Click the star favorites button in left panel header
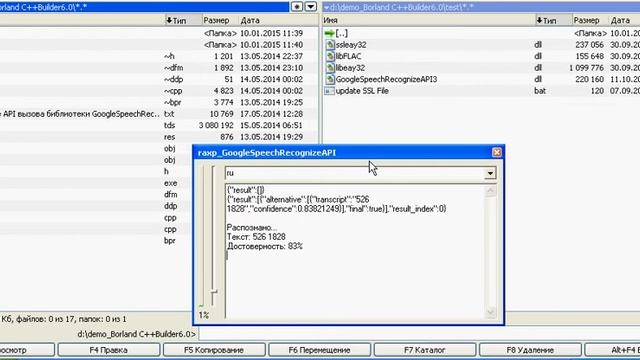 pyautogui.click(x=297, y=7)
